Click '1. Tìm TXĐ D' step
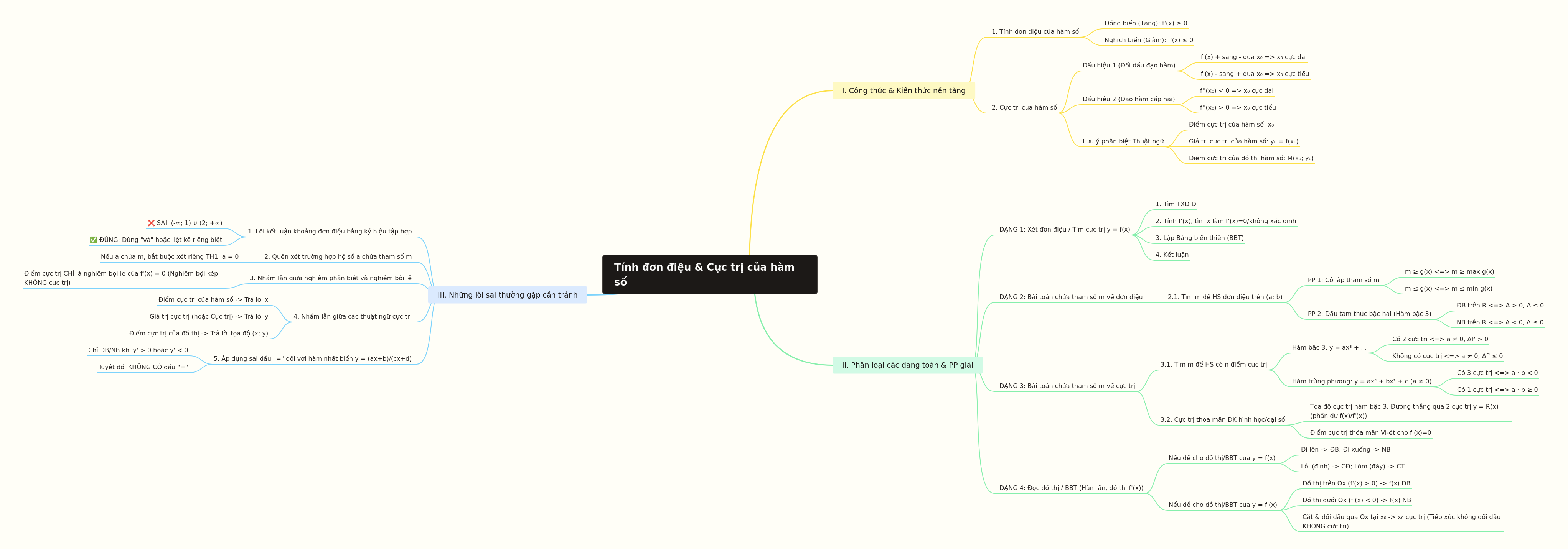 coord(1176,204)
